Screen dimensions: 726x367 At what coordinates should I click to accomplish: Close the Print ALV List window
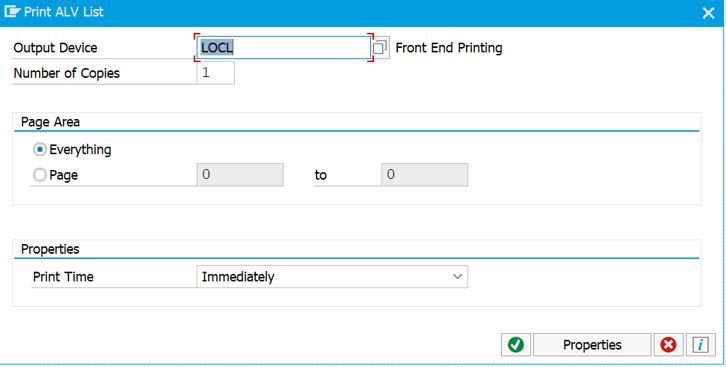click(708, 13)
